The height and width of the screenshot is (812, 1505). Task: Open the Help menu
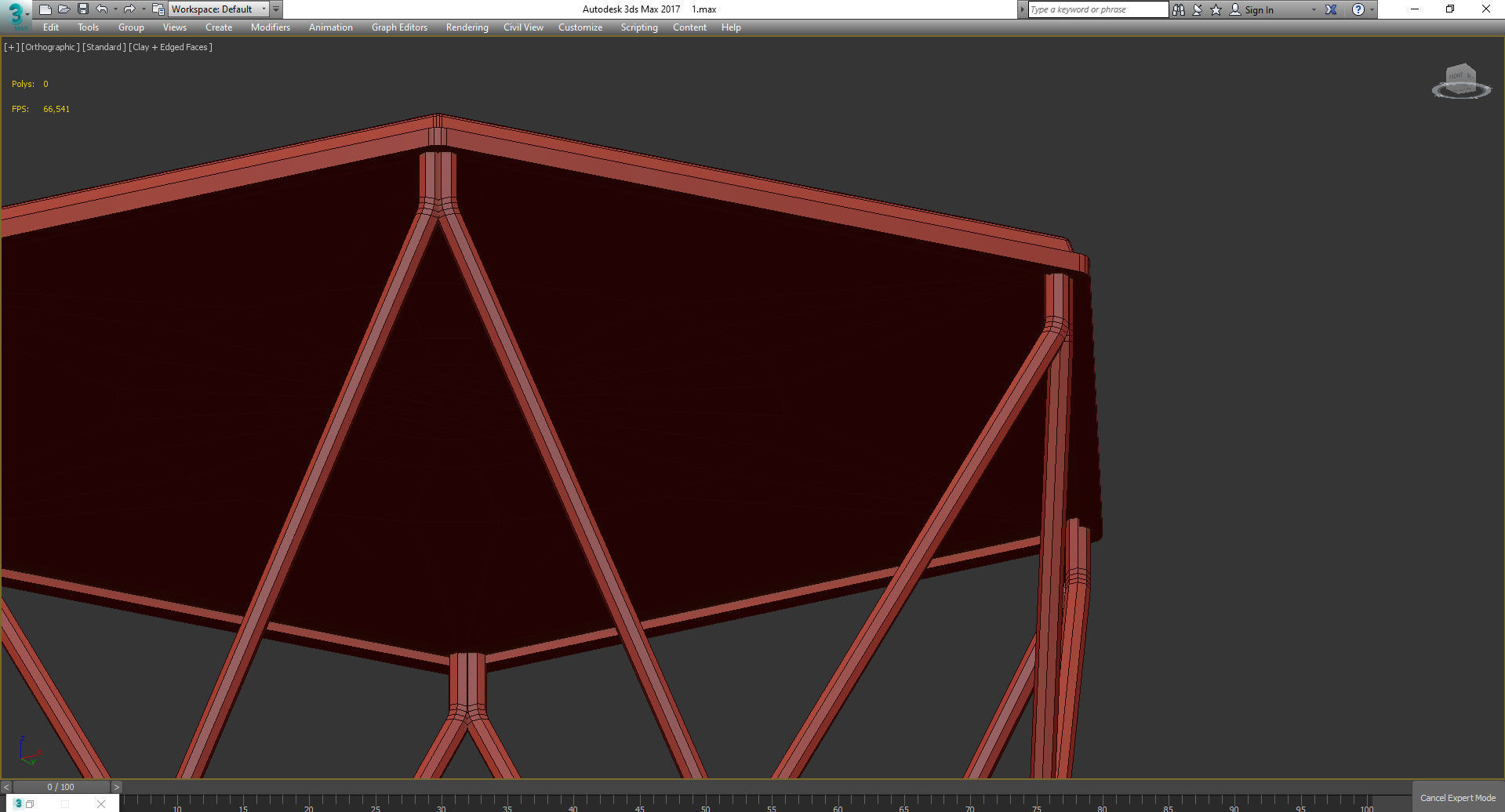[731, 27]
